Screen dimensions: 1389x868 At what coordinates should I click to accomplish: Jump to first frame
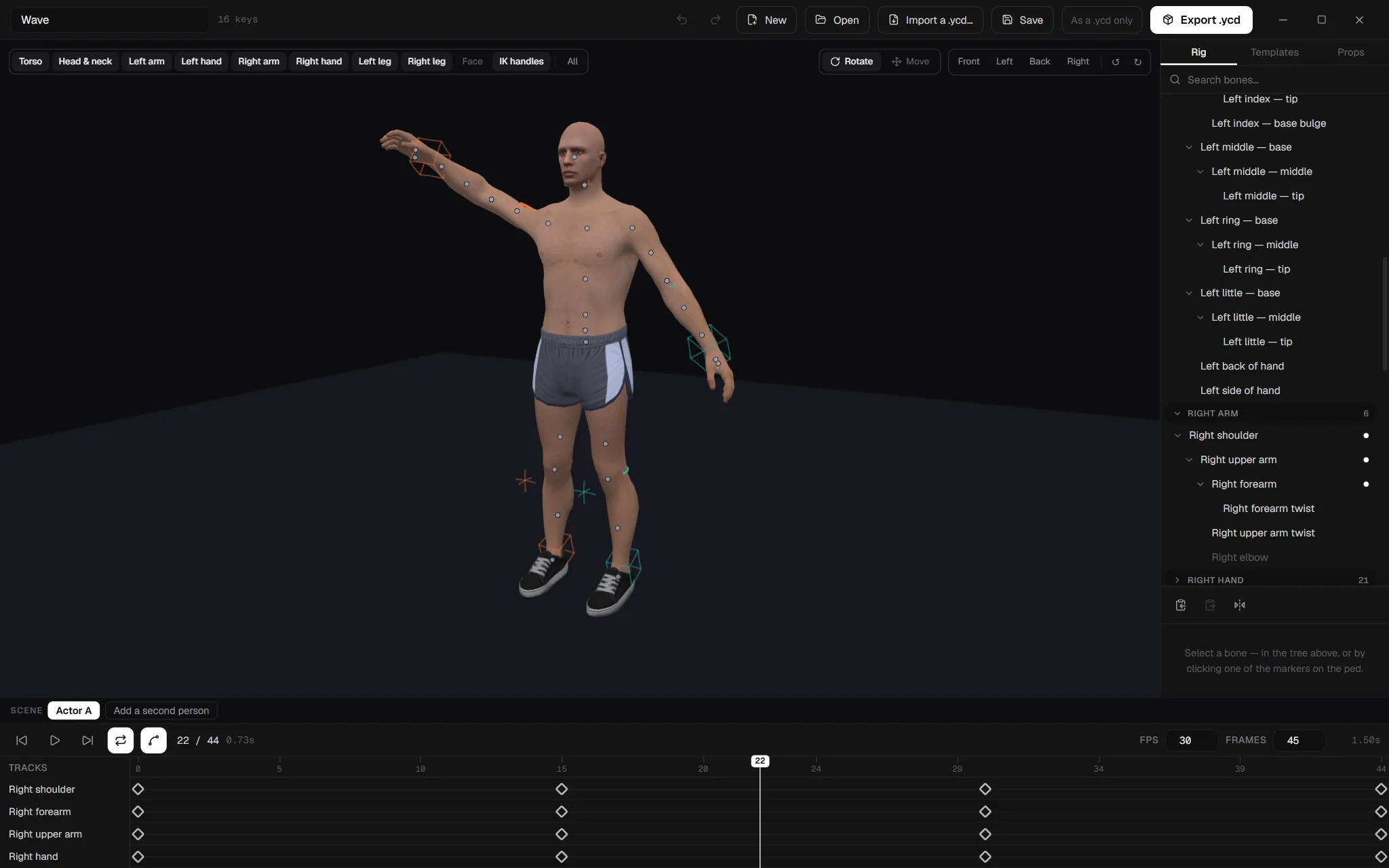coord(22,740)
